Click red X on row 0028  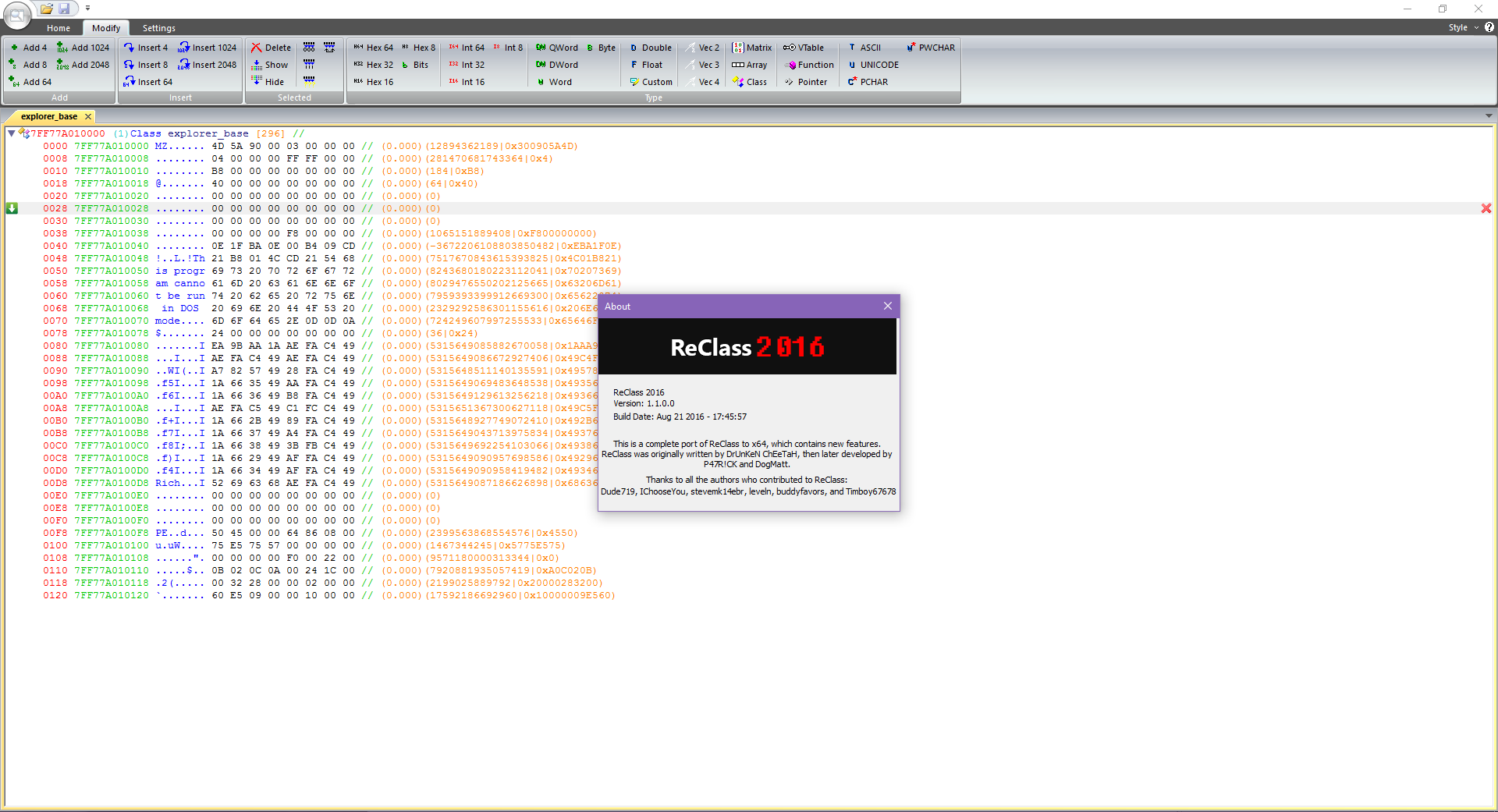(1486, 208)
